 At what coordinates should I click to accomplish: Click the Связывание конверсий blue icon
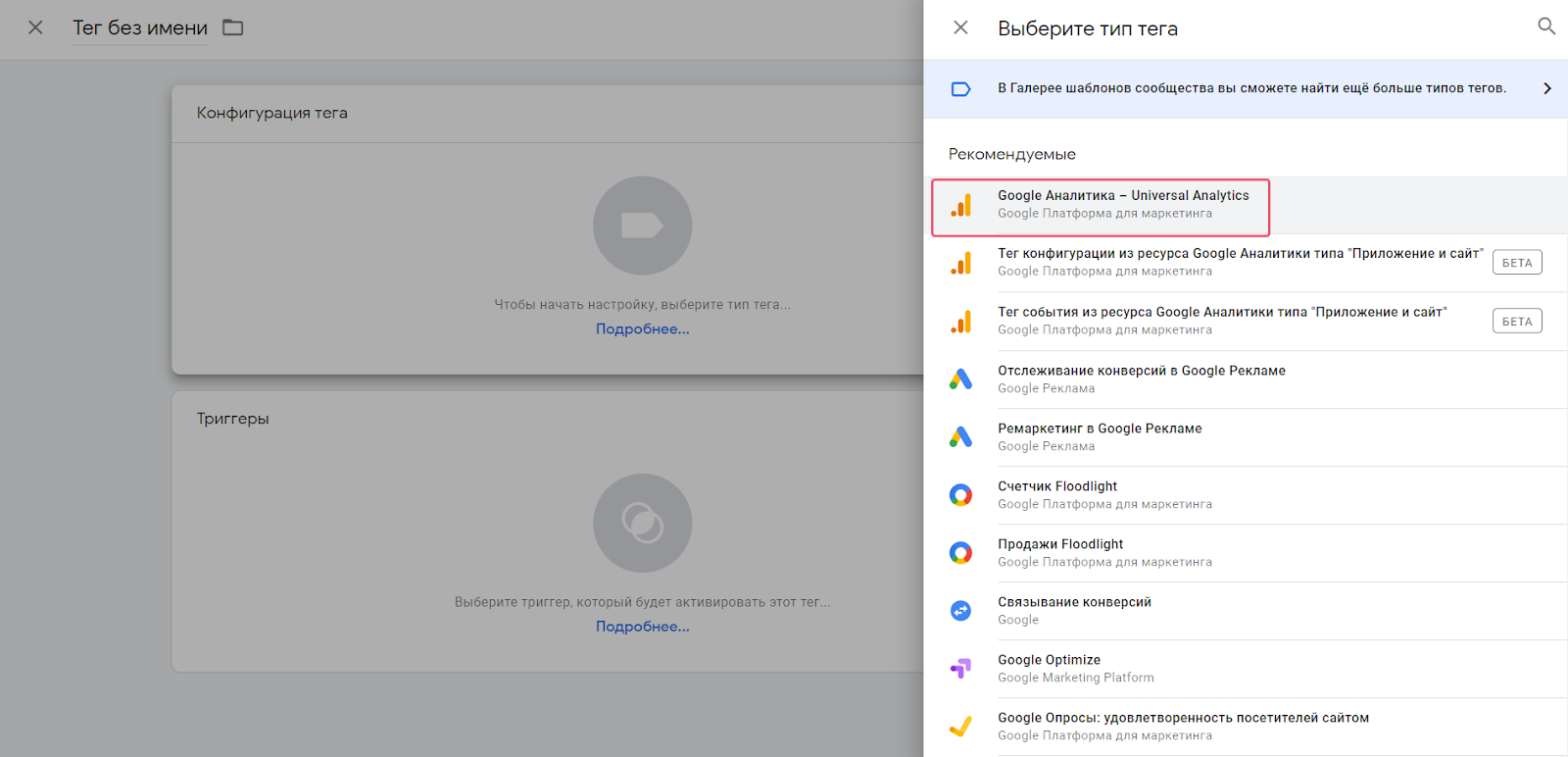tap(960, 611)
